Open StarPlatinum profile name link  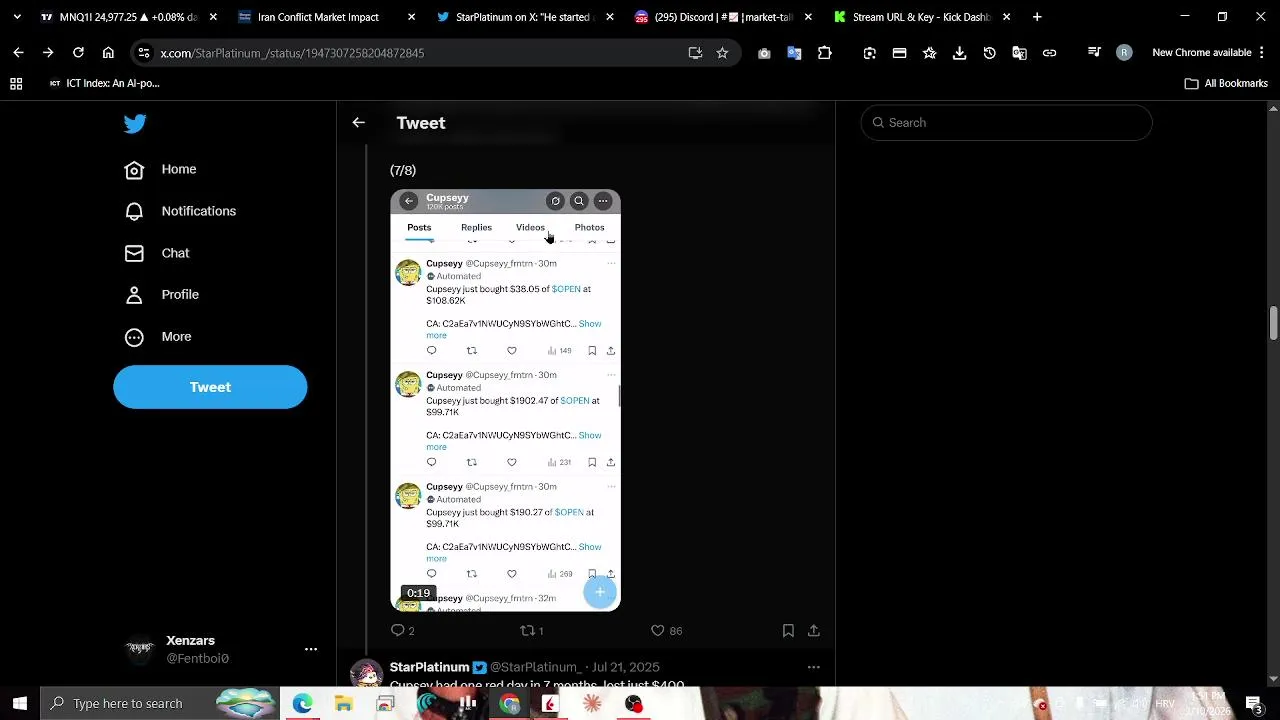point(429,667)
